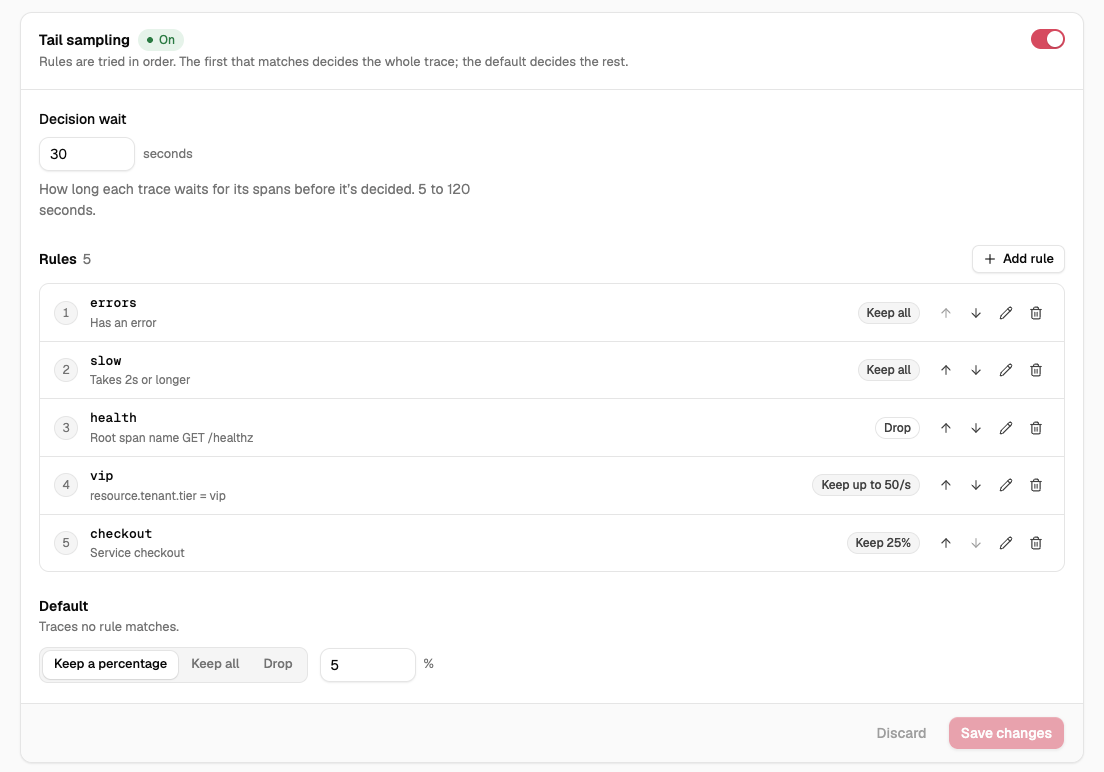Click the checkout rule name
Screen dimensions: 1104x772
tap(121, 533)
